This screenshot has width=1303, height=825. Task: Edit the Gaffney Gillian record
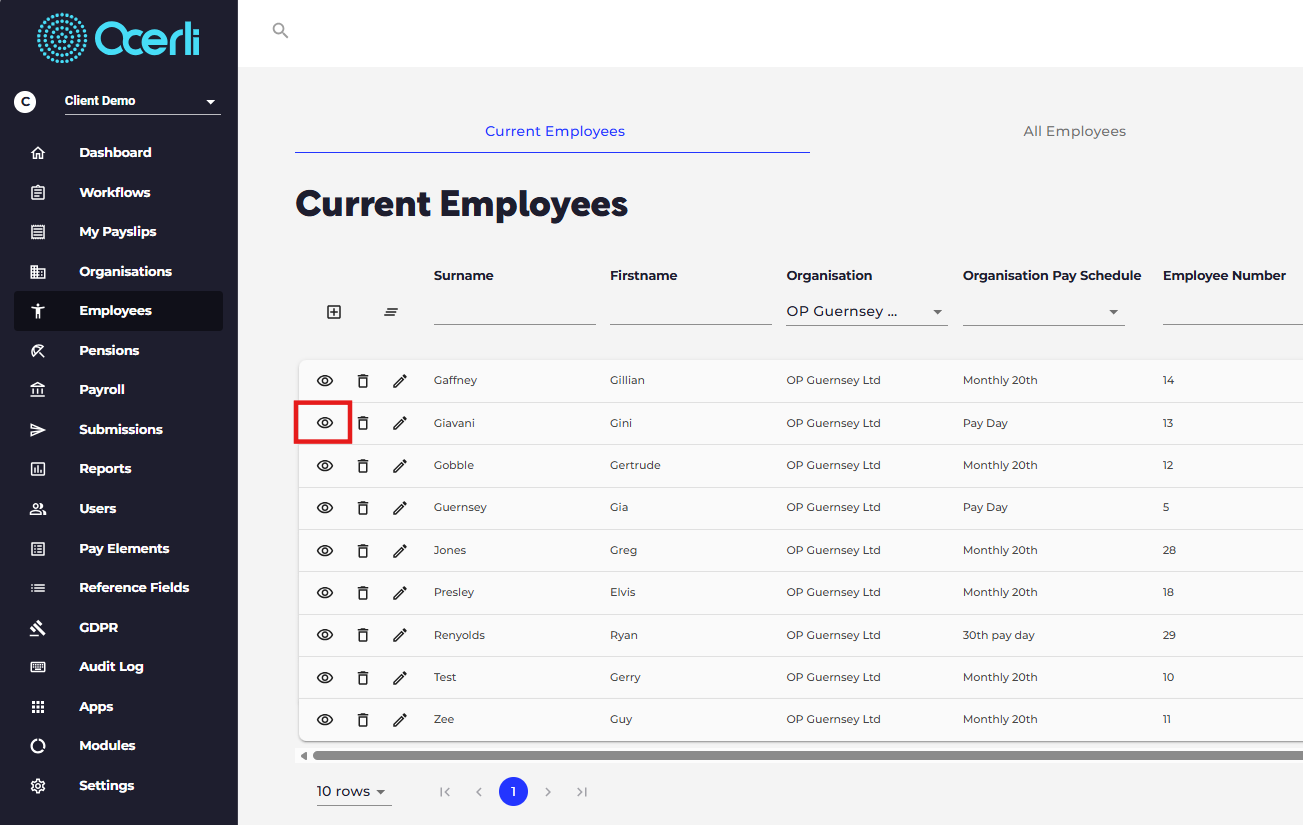[400, 381]
